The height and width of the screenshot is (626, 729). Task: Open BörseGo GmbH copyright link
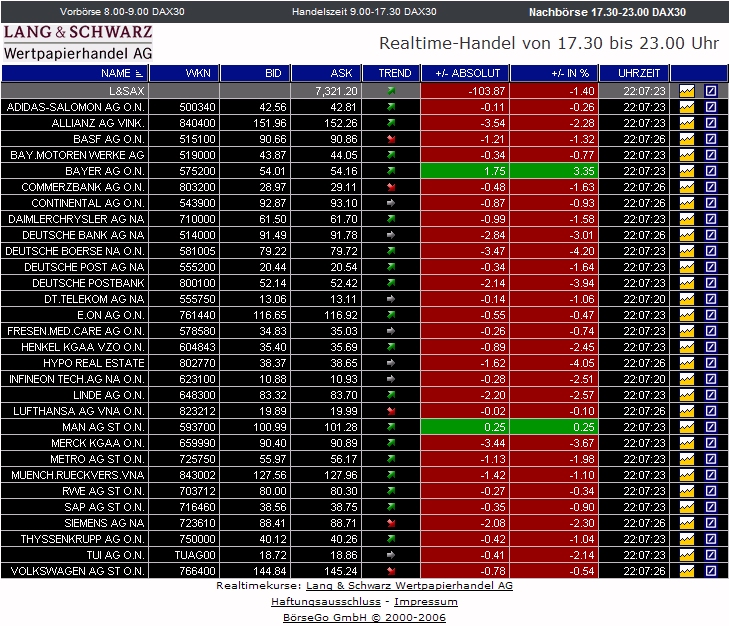[x=364, y=617]
